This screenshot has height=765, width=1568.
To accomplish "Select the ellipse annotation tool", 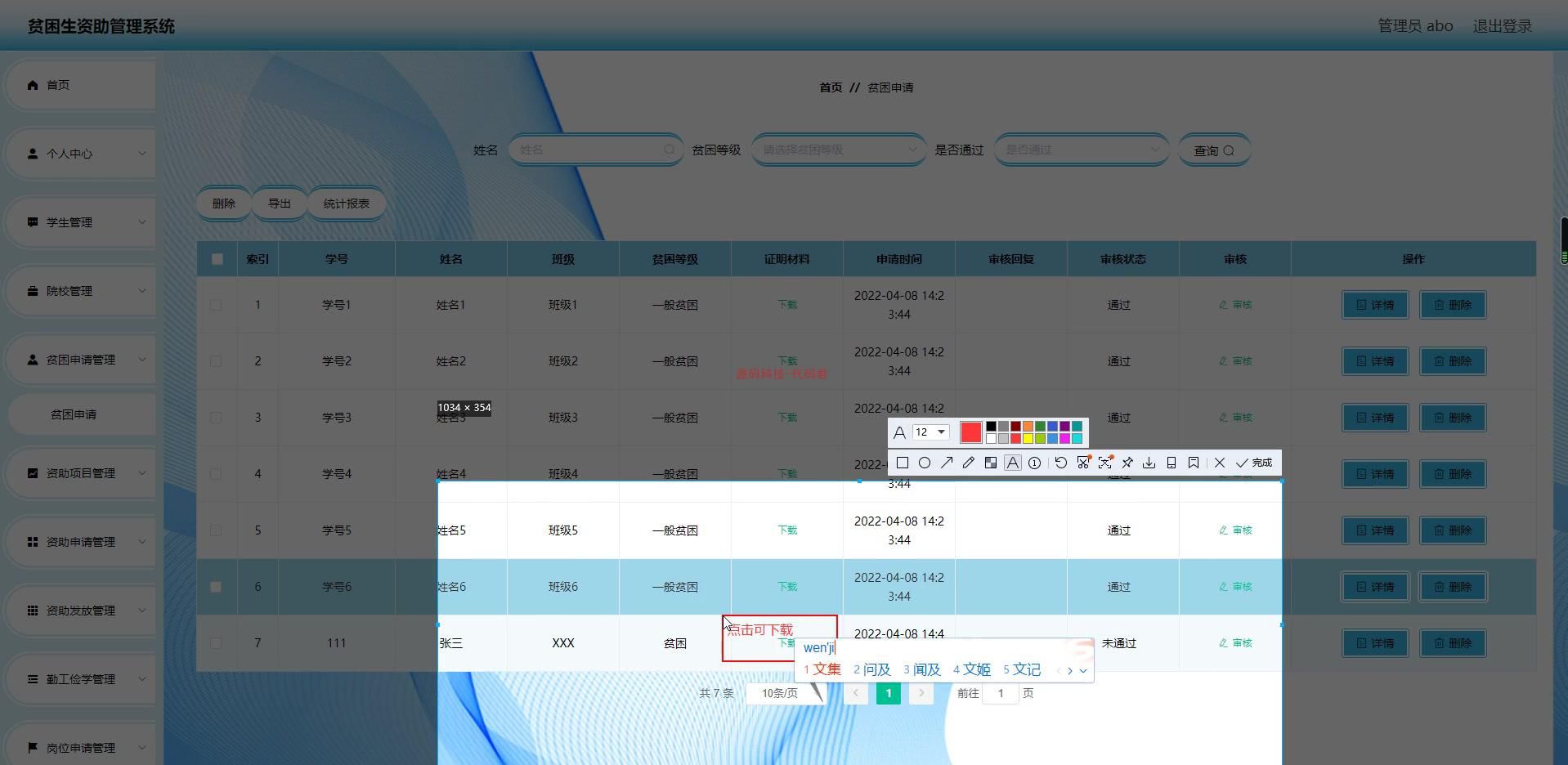I will pyautogui.click(x=925, y=463).
